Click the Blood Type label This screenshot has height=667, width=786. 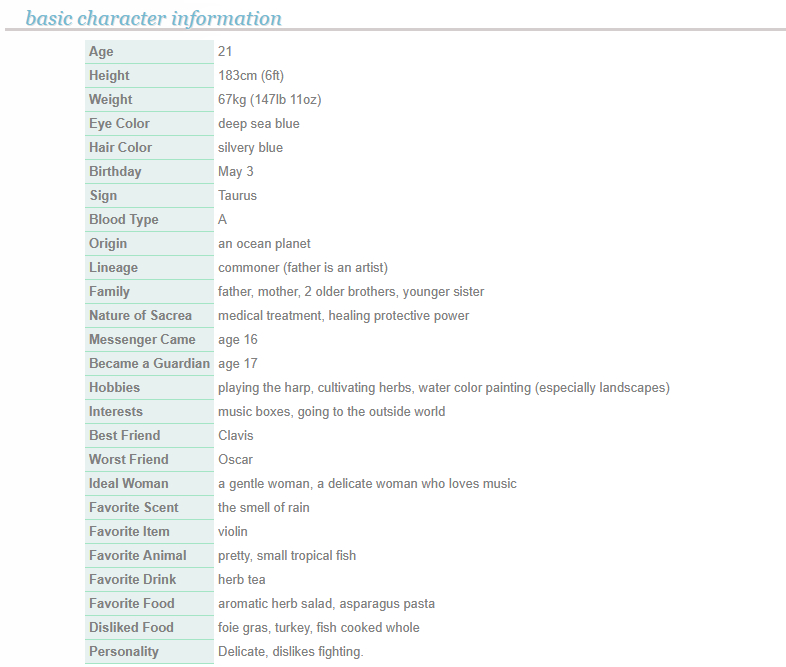coord(123,219)
